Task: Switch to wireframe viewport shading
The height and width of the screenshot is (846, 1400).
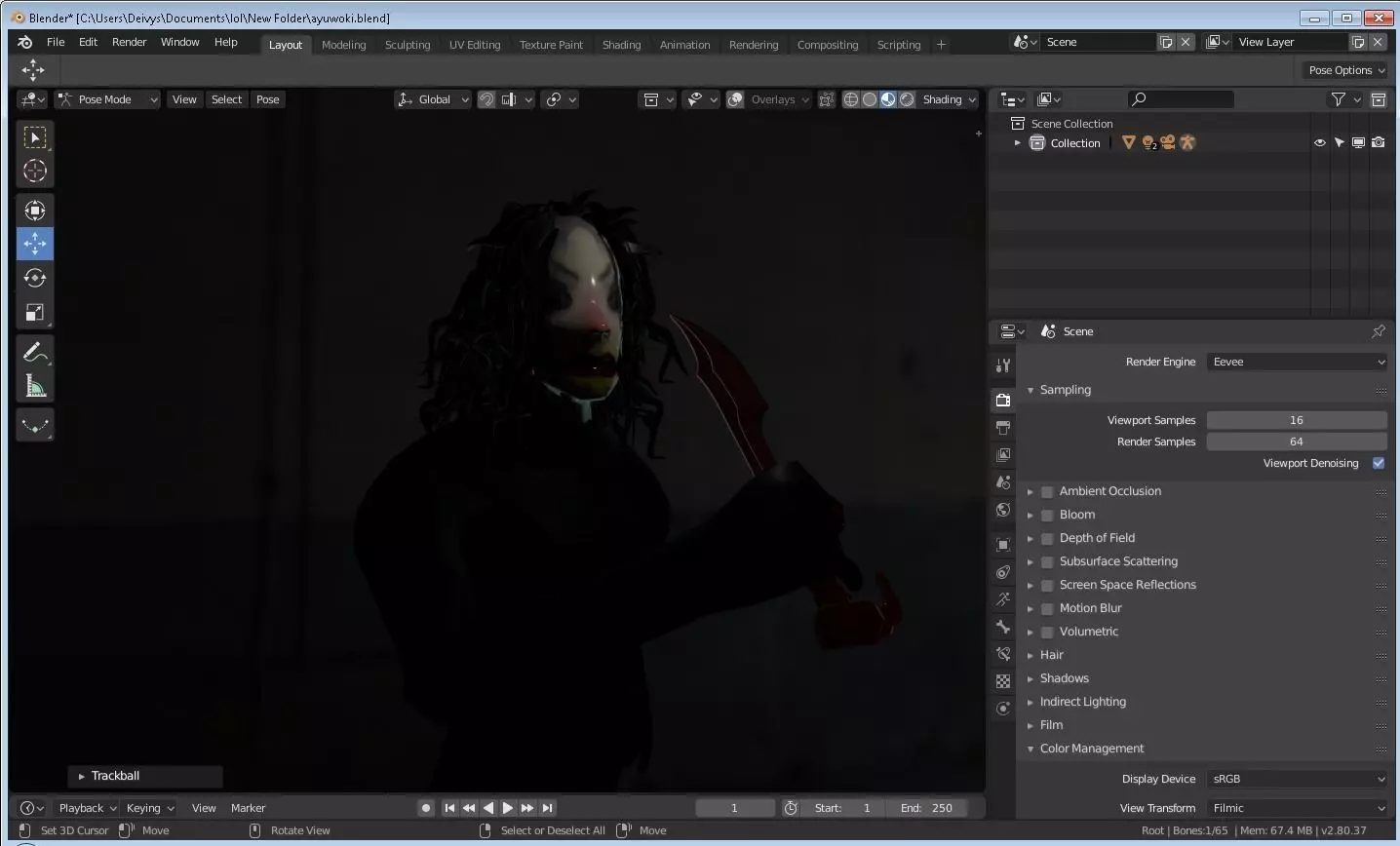Action: 851,99
